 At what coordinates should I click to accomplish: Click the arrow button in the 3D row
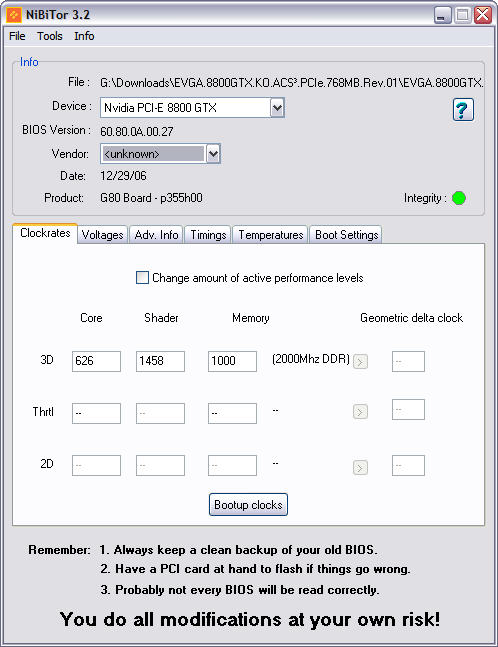pyautogui.click(x=360, y=362)
